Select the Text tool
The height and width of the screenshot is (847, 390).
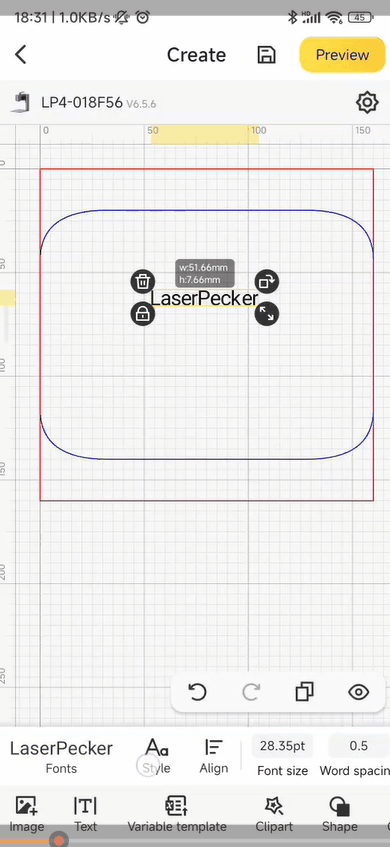coord(85,814)
